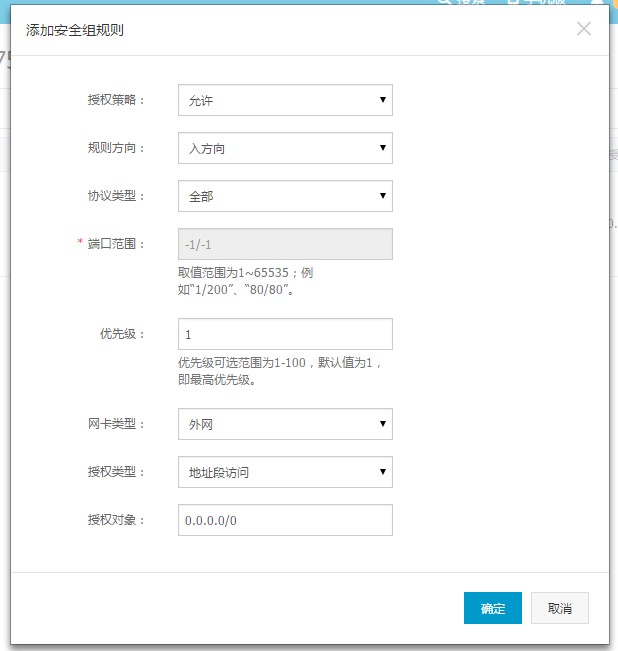Click the 端口范围 required field label
The image size is (618, 651).
116,244
